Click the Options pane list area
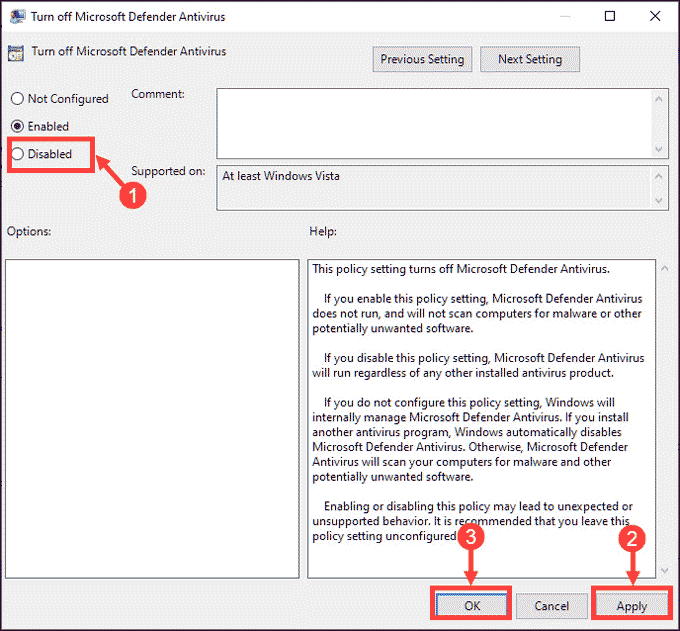This screenshot has width=680, height=631. point(152,418)
